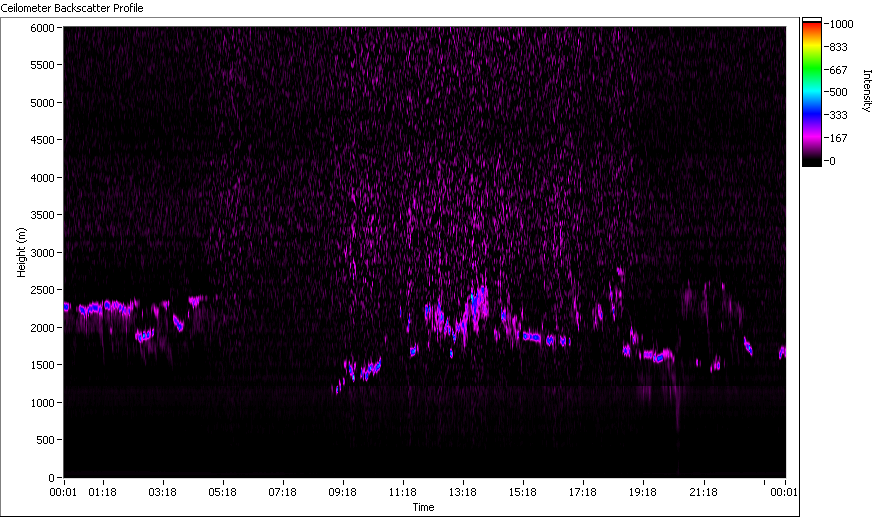Click the 1000 height axis tick label

(42, 402)
